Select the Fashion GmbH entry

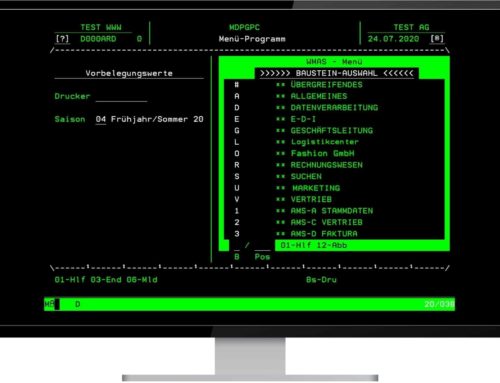[322, 153]
